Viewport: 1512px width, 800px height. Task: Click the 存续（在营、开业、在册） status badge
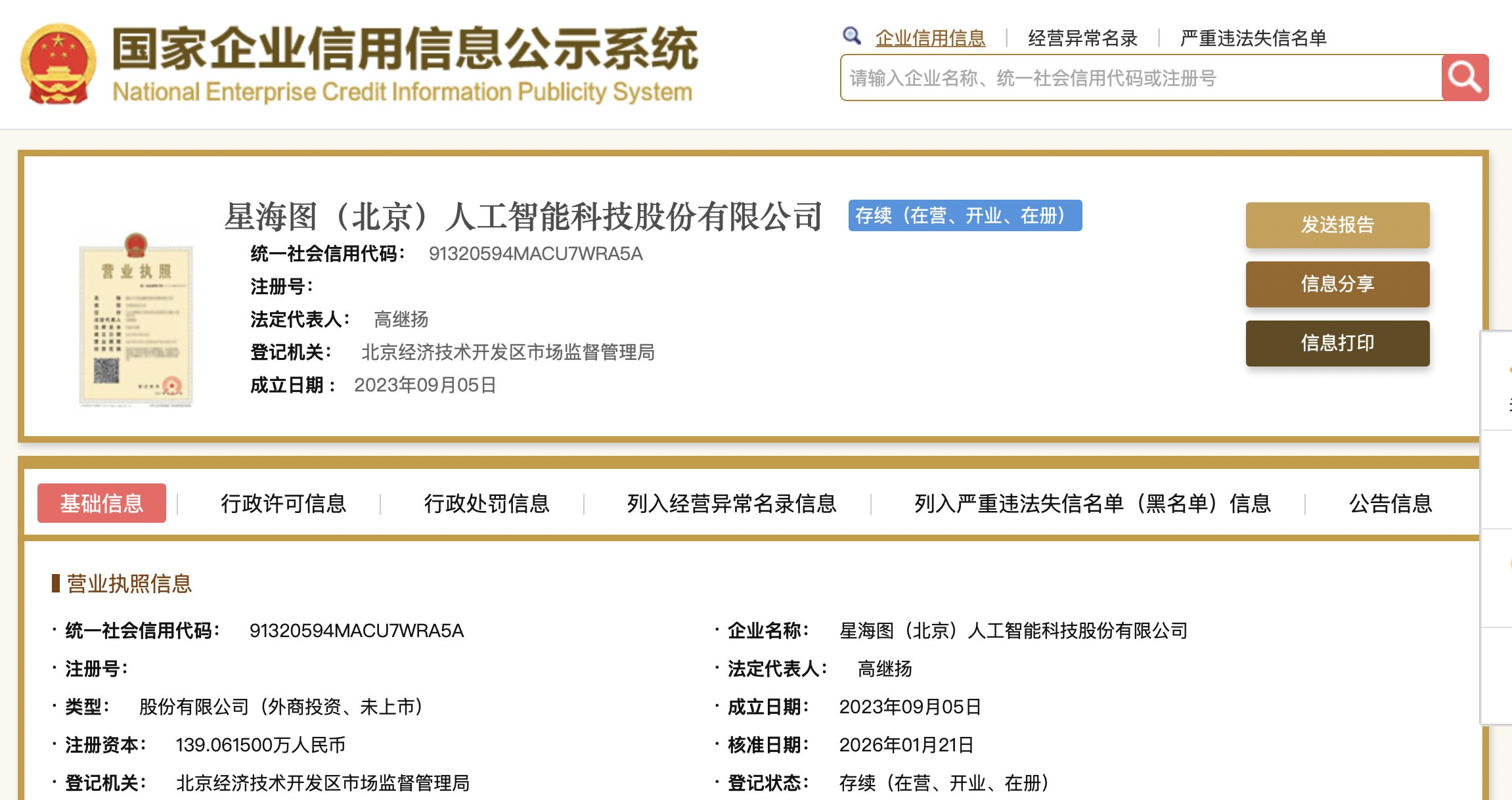965,215
